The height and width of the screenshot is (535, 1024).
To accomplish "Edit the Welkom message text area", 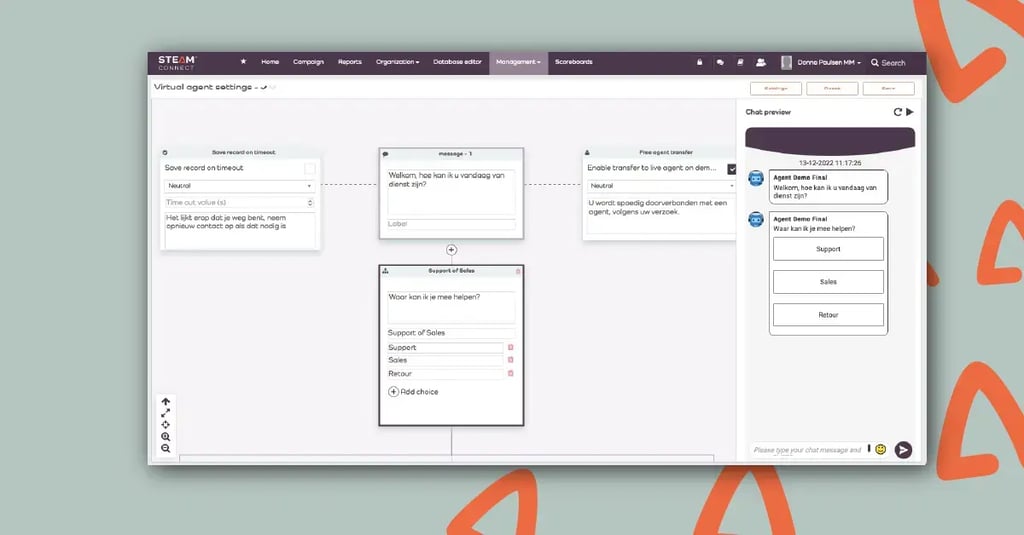I will click(x=451, y=192).
